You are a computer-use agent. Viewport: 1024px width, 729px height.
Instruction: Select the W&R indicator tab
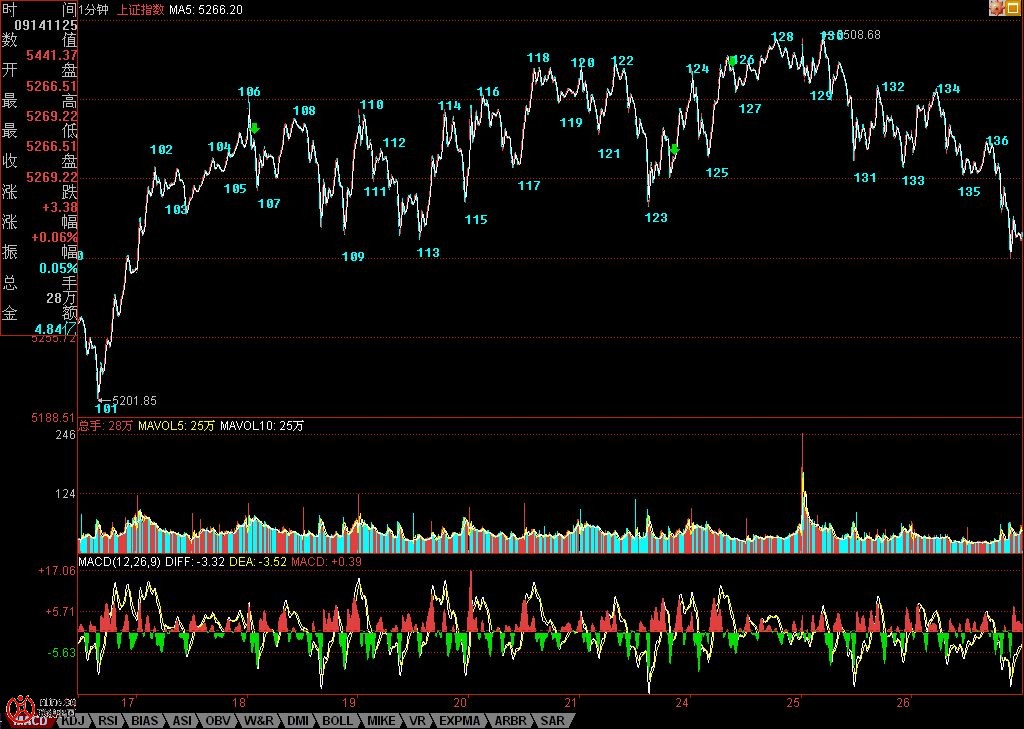pos(258,720)
